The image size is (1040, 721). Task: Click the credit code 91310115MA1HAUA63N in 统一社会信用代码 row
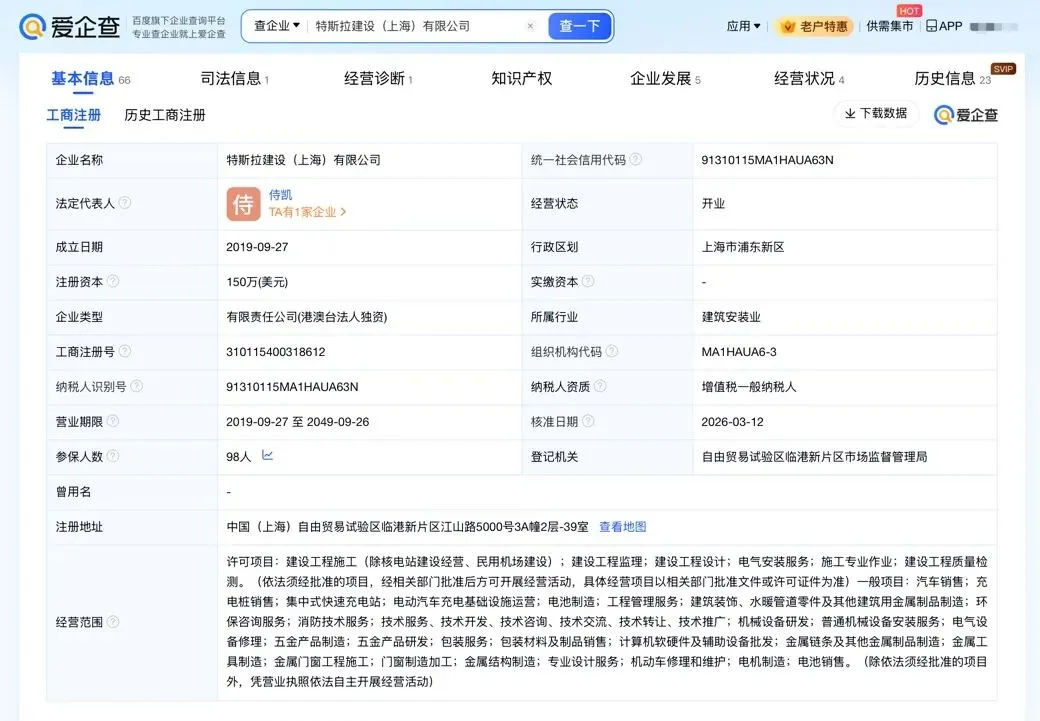point(767,160)
